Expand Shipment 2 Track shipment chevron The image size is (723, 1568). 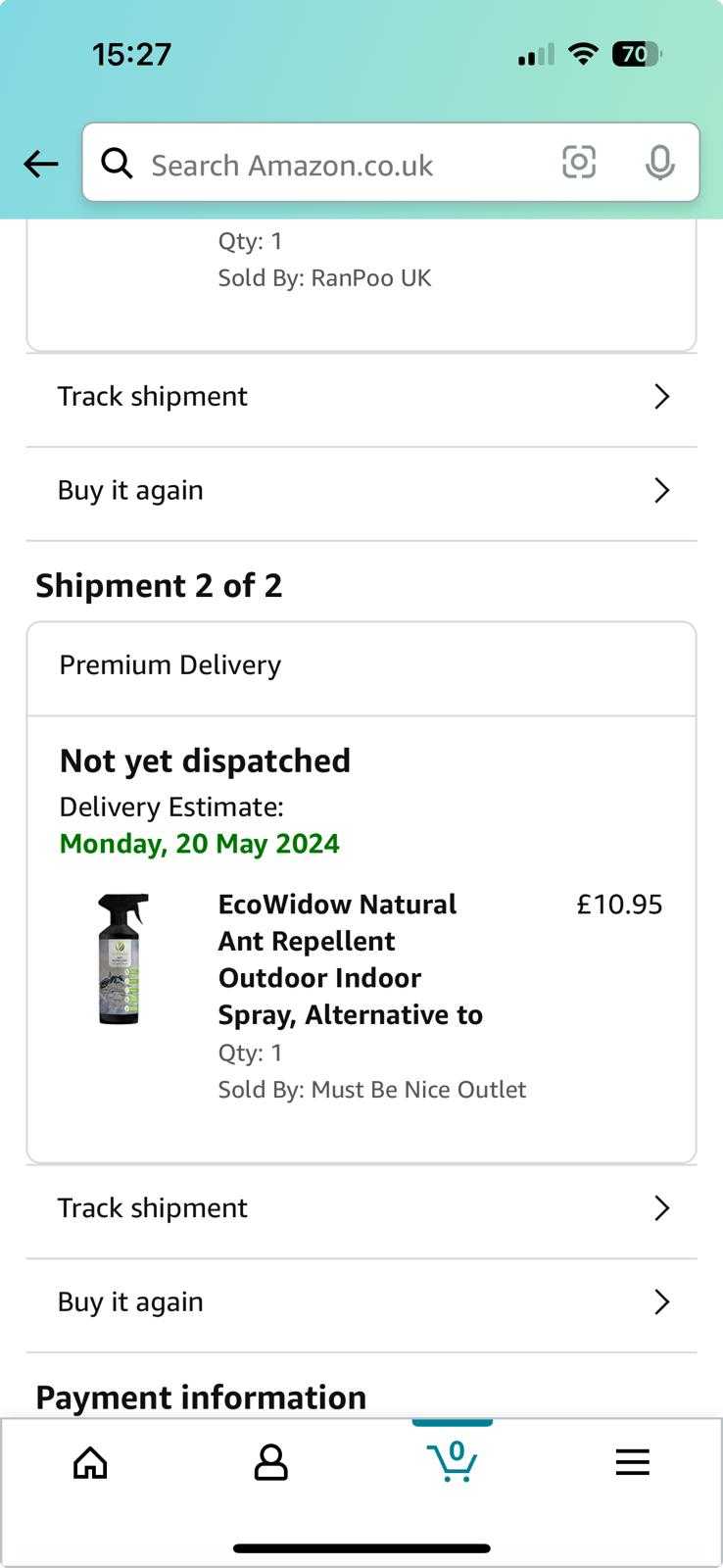tap(662, 1207)
